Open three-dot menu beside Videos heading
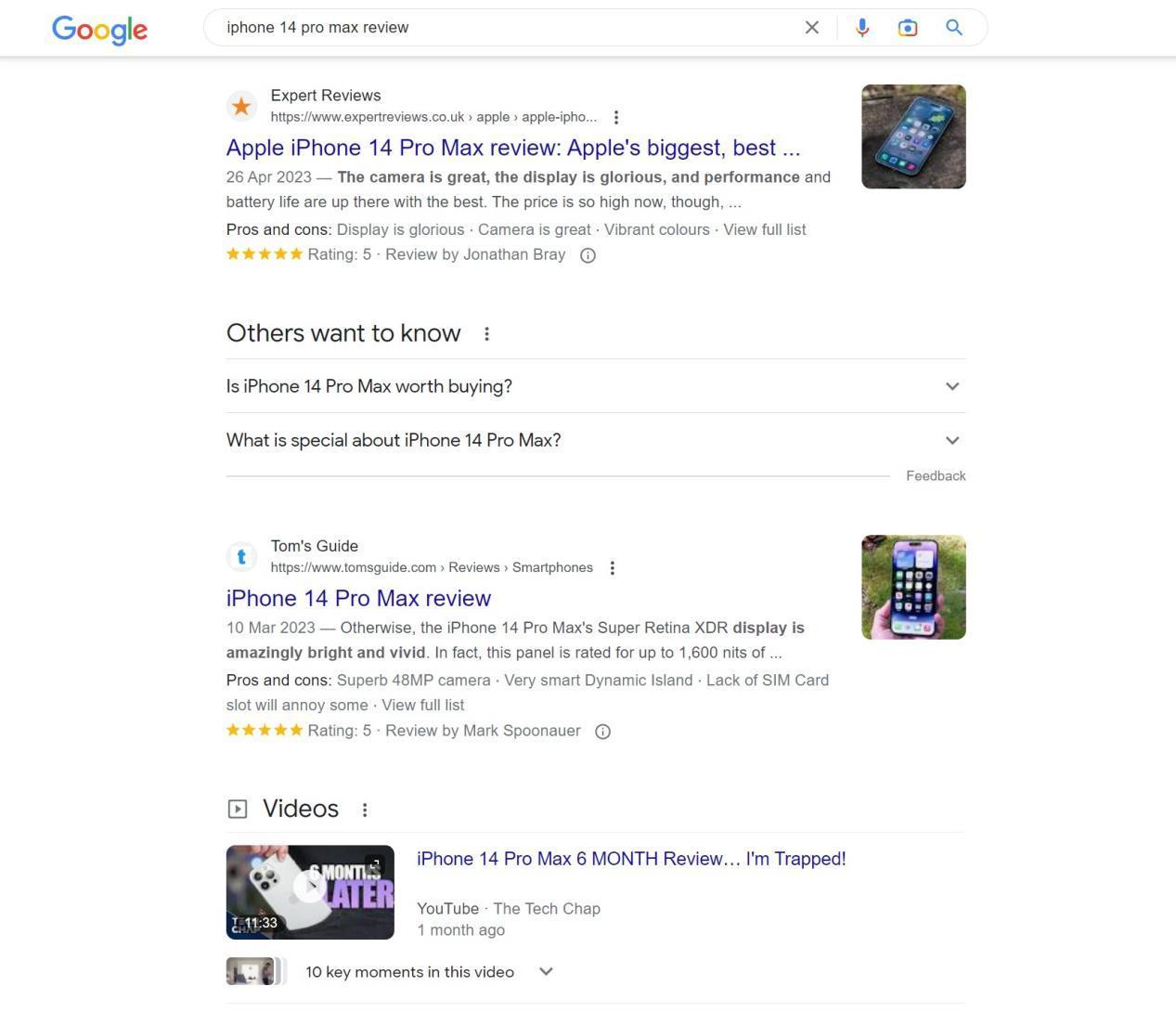 pyautogui.click(x=365, y=810)
